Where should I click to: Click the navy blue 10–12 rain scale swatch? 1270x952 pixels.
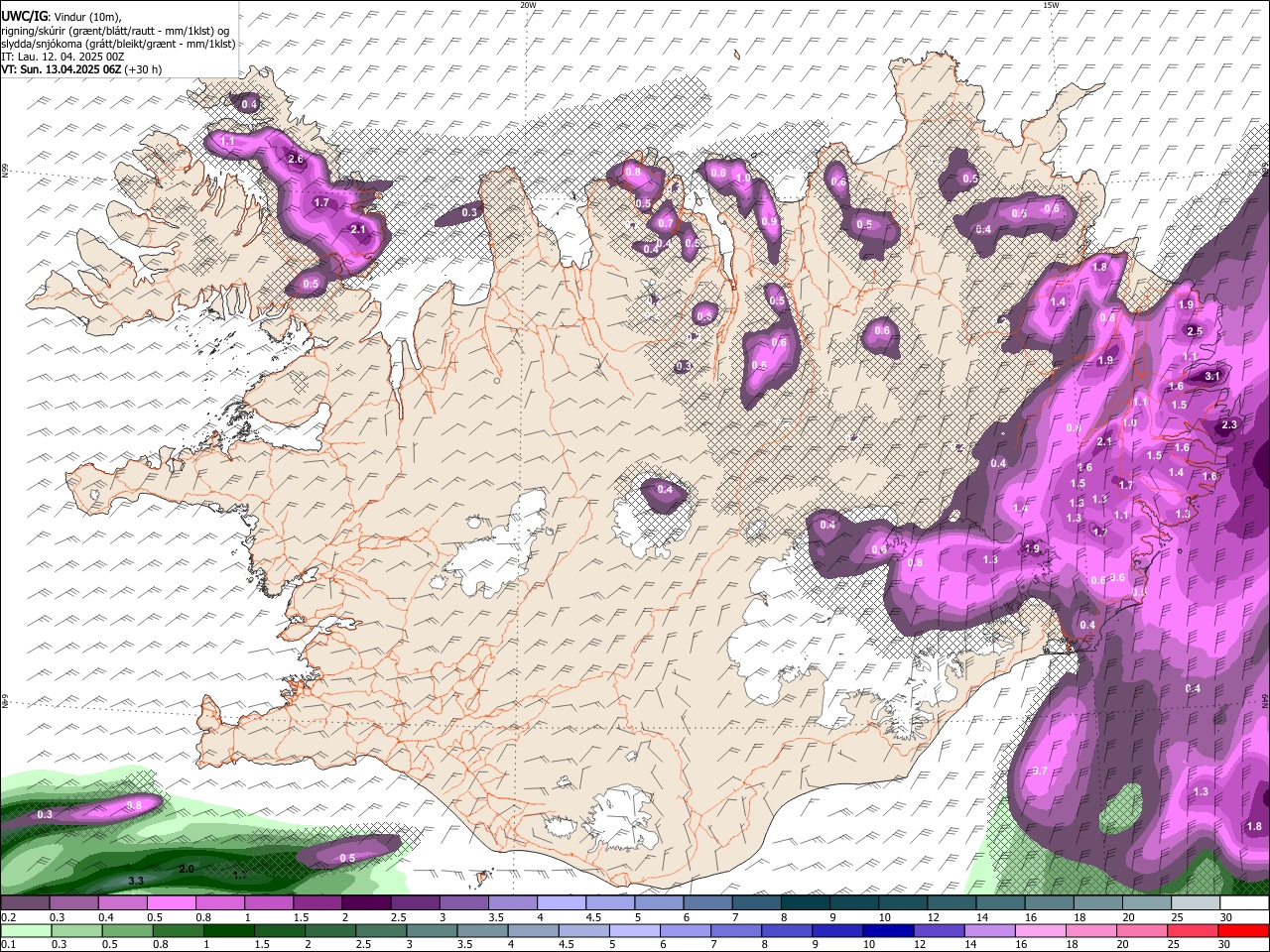(887, 930)
